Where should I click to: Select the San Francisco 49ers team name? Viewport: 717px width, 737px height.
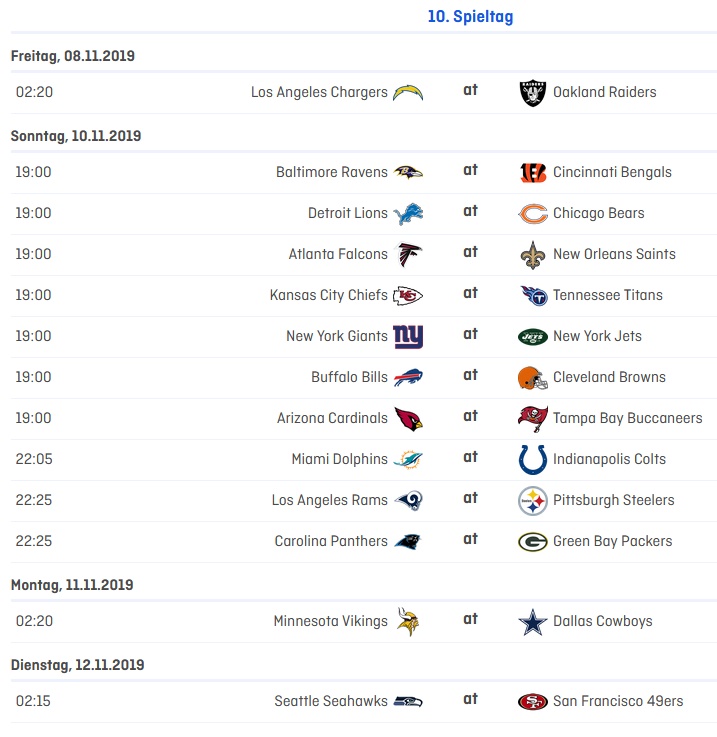click(x=618, y=701)
